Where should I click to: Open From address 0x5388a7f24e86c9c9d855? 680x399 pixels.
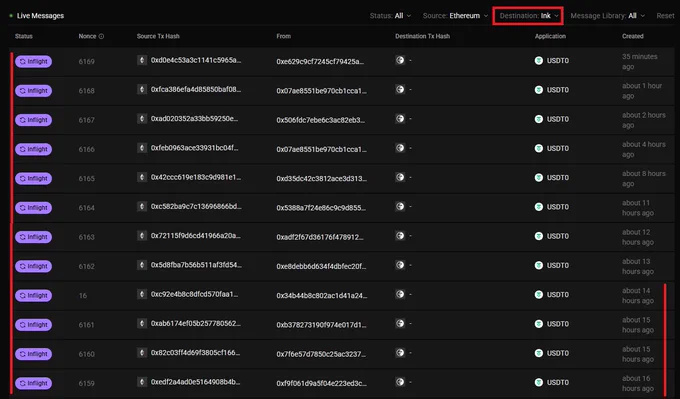[321, 208]
